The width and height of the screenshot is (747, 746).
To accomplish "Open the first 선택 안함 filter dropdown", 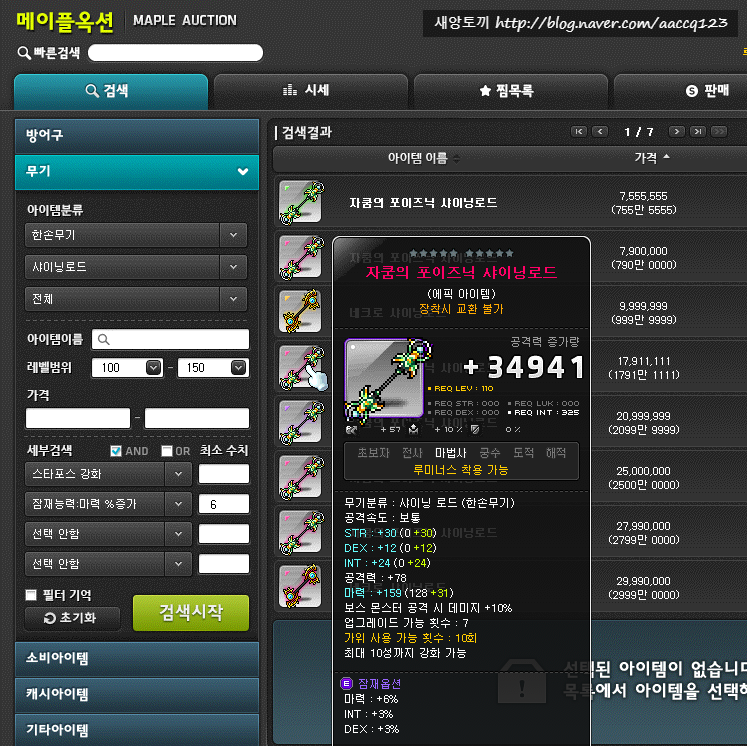I will tap(108, 534).
